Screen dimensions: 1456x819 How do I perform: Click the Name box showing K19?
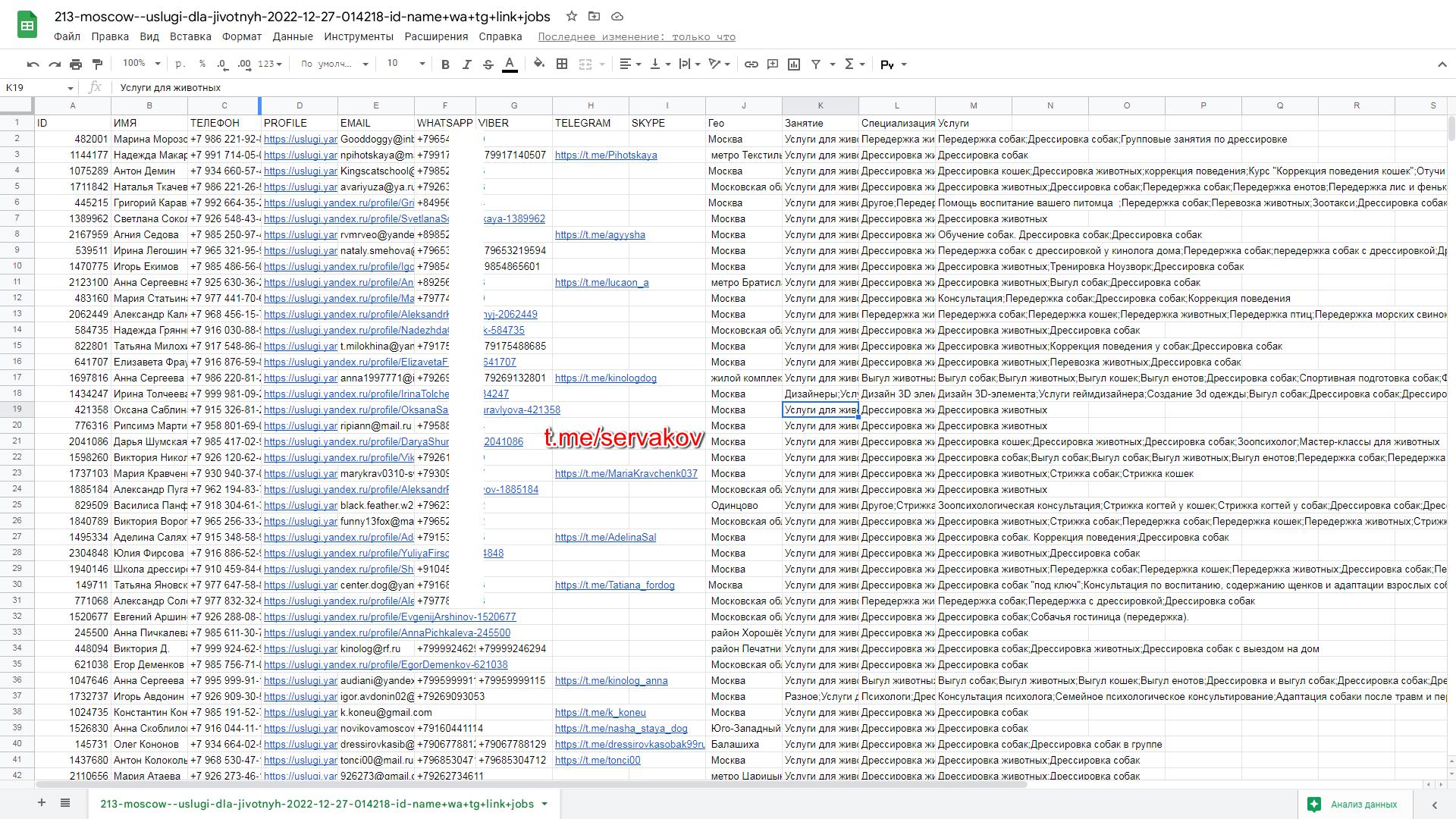[x=38, y=87]
